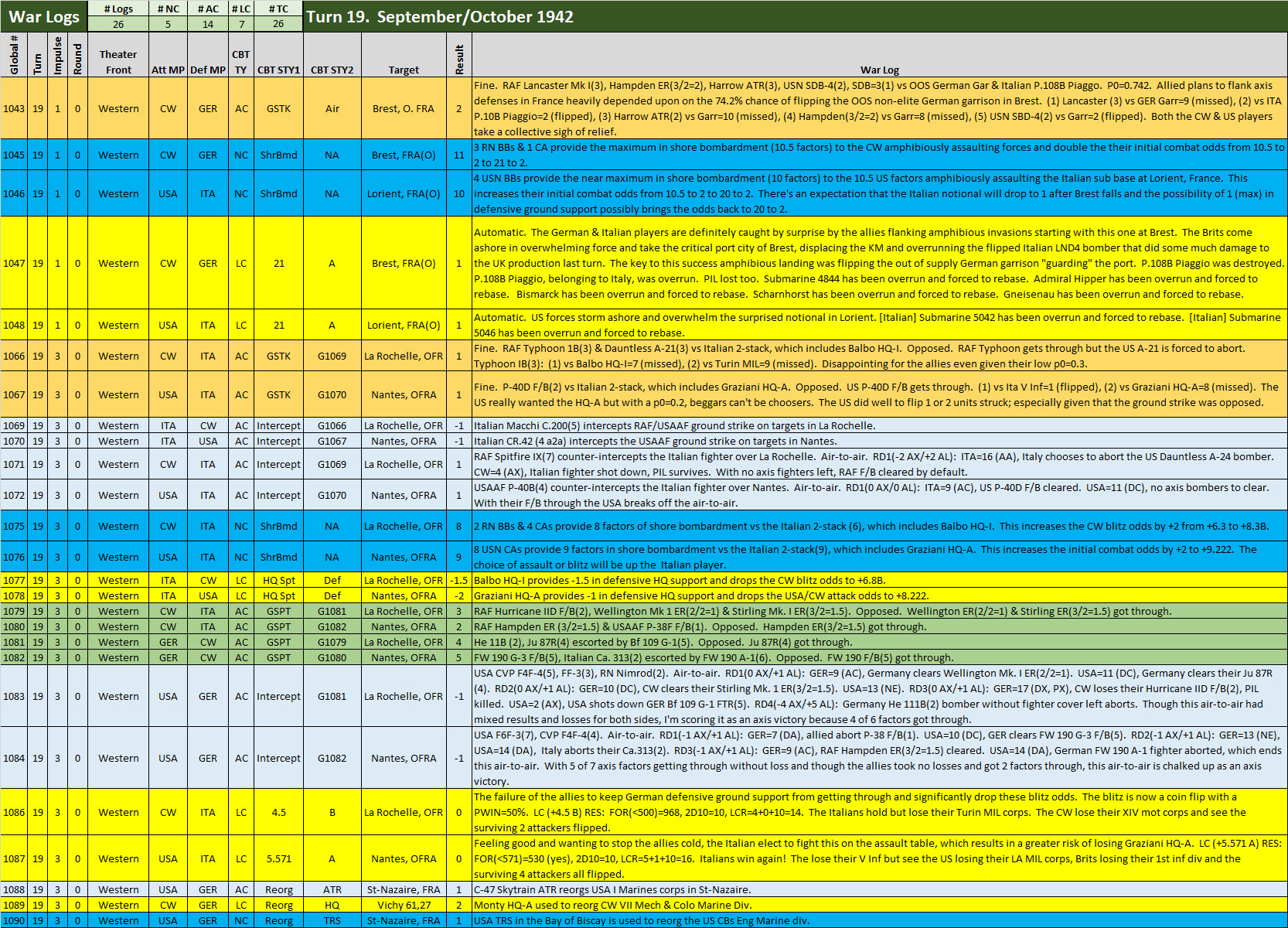Image resolution: width=1288 pixels, height=928 pixels.
Task: Select 'Reorg' cell in row 1090
Action: 278,920
